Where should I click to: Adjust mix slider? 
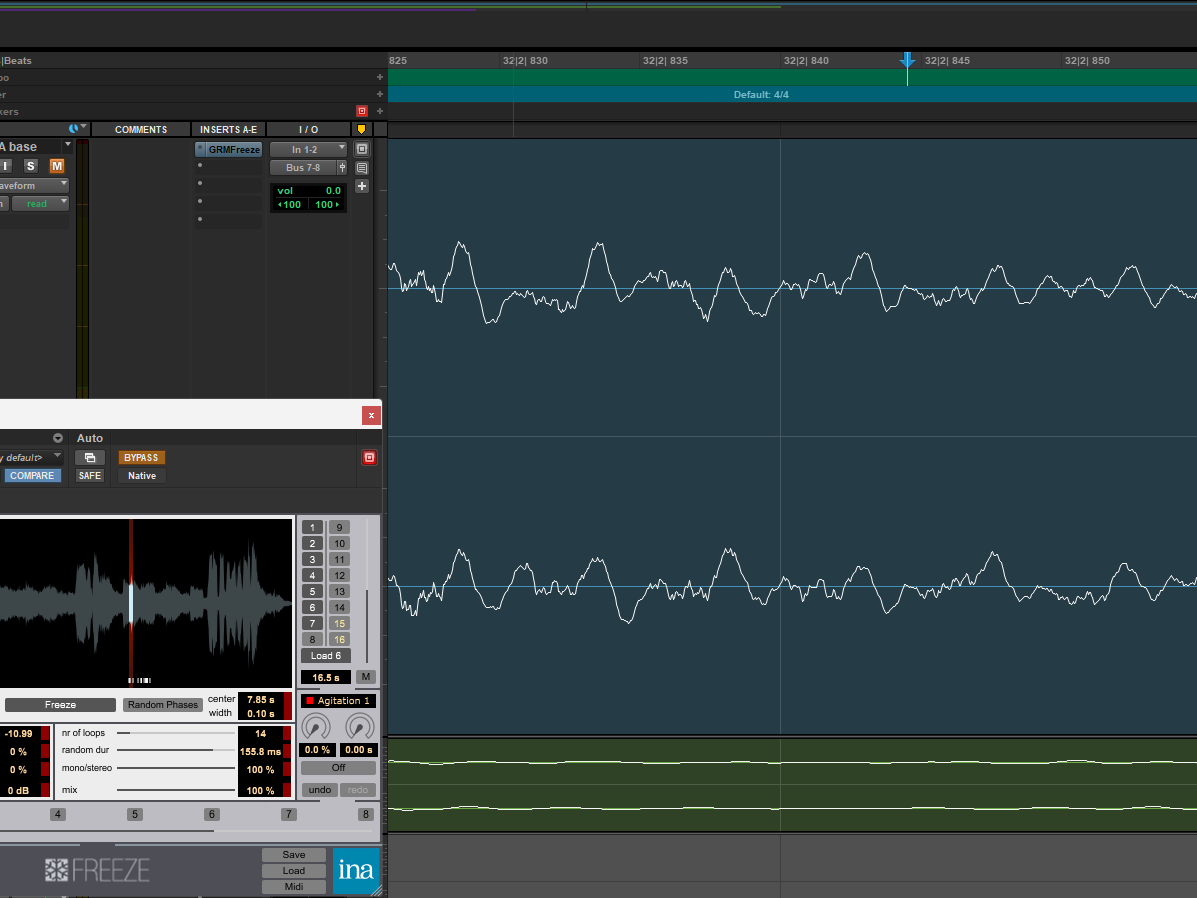coord(176,790)
